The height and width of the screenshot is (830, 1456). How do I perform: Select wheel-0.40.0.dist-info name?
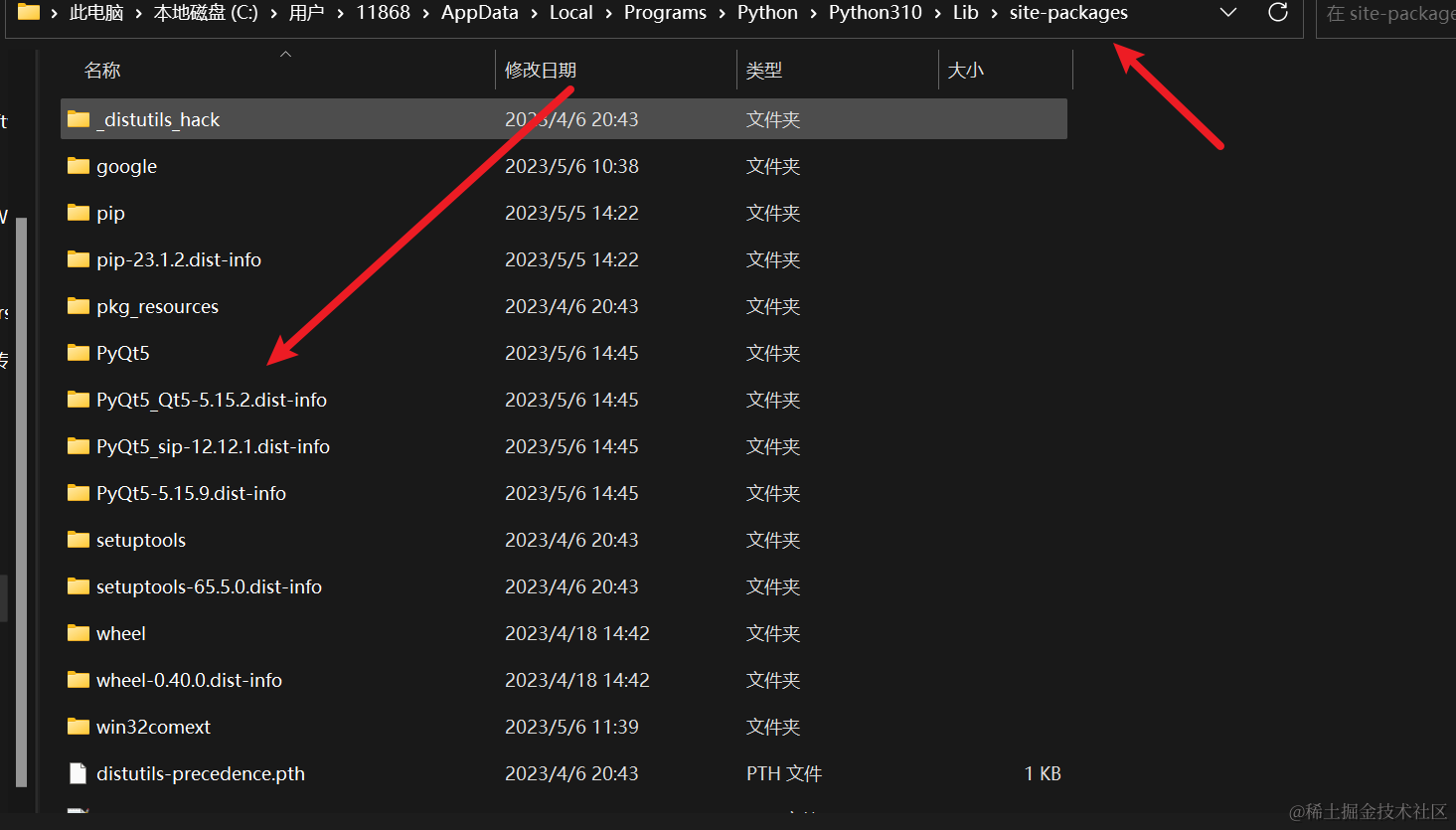tap(189, 680)
